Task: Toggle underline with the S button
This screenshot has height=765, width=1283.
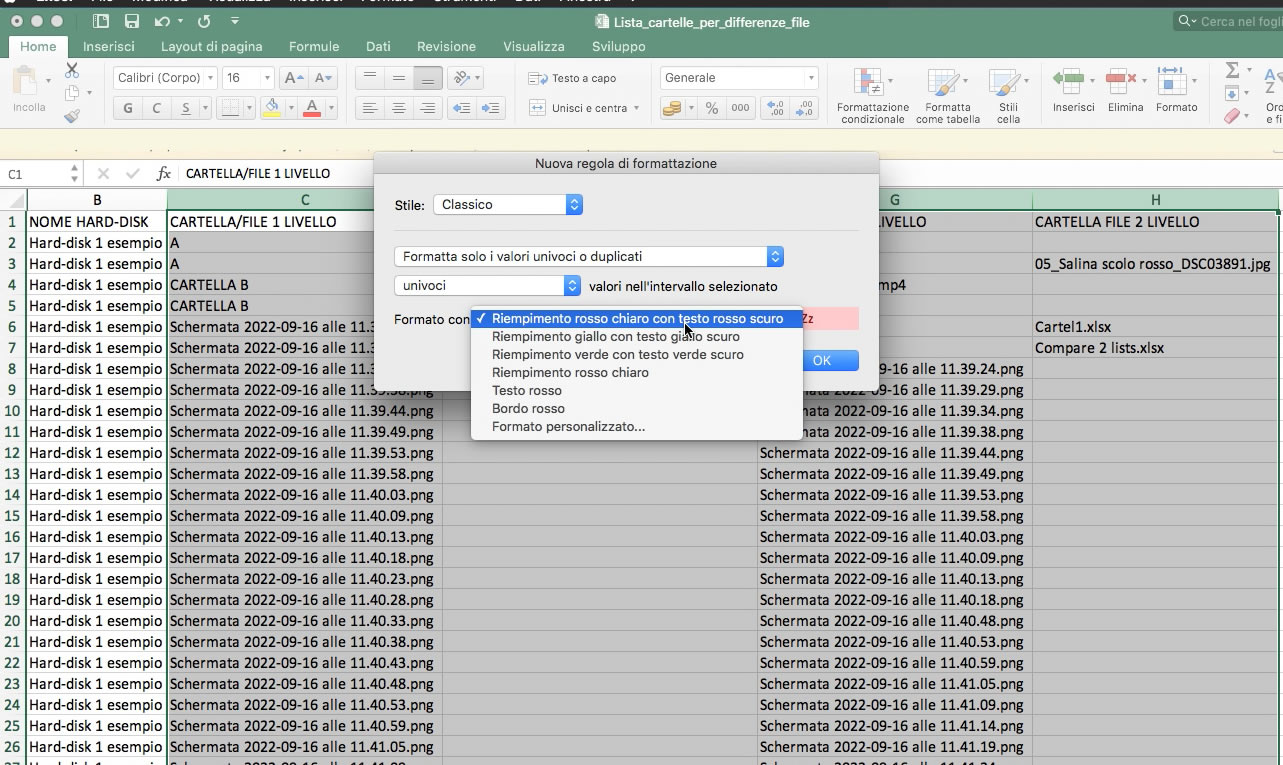Action: pos(186,108)
